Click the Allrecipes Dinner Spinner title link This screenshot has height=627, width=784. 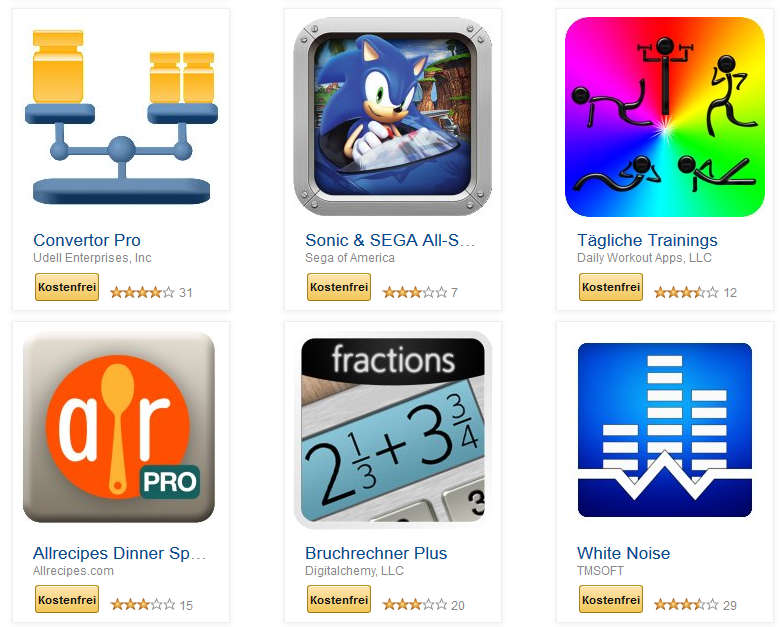tap(120, 553)
